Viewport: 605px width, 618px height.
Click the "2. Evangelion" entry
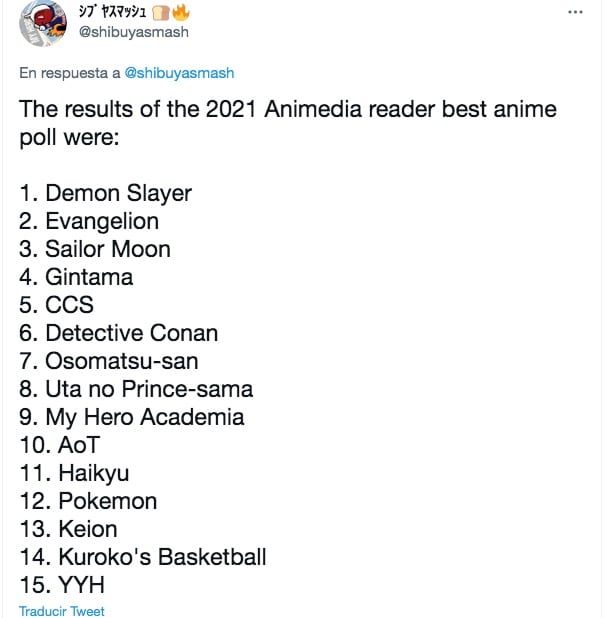tap(89, 221)
